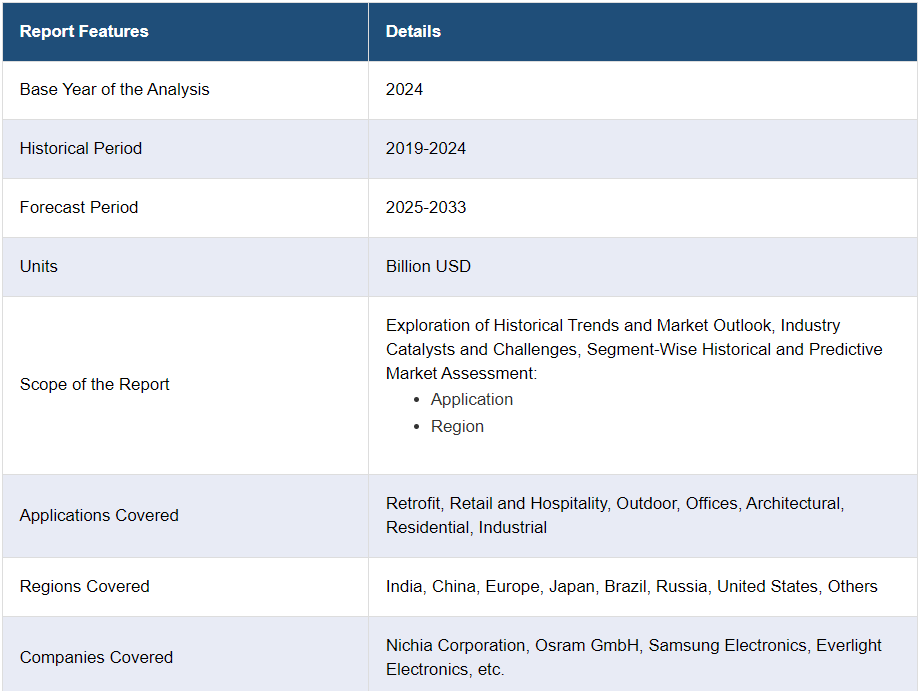This screenshot has height=691, width=921.
Task: Select the Historical Period row label
Action: pyautogui.click(x=81, y=148)
